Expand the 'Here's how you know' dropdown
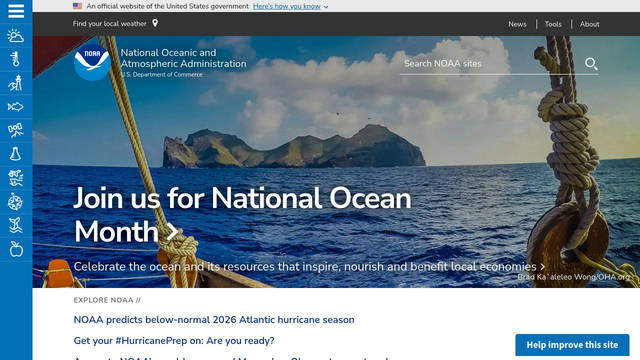The width and height of the screenshot is (640, 360). click(x=290, y=7)
